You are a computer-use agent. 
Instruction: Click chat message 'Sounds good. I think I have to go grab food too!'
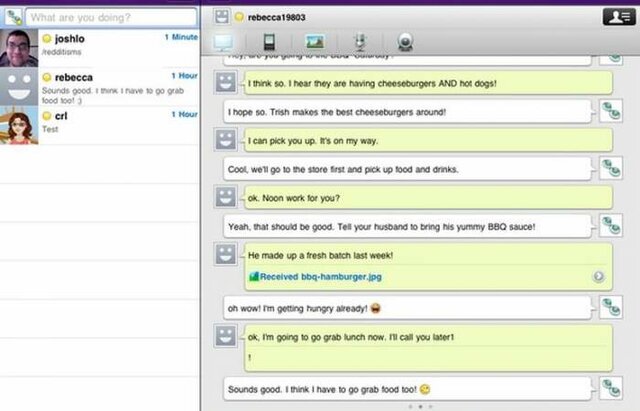pos(407,389)
